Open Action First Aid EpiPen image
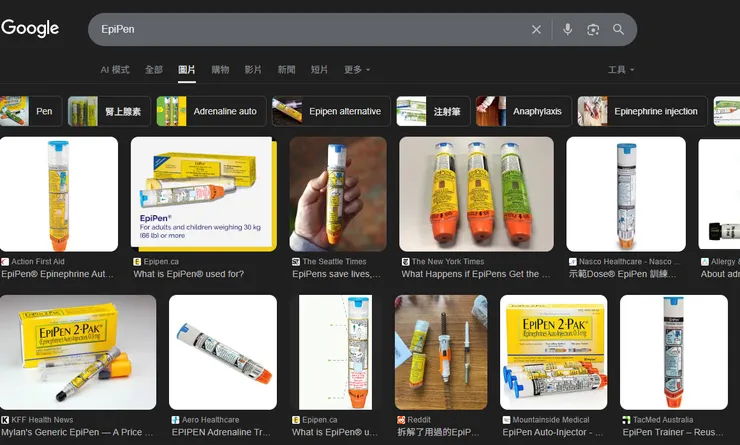Image resolution: width=740 pixels, height=445 pixels. tap(59, 194)
